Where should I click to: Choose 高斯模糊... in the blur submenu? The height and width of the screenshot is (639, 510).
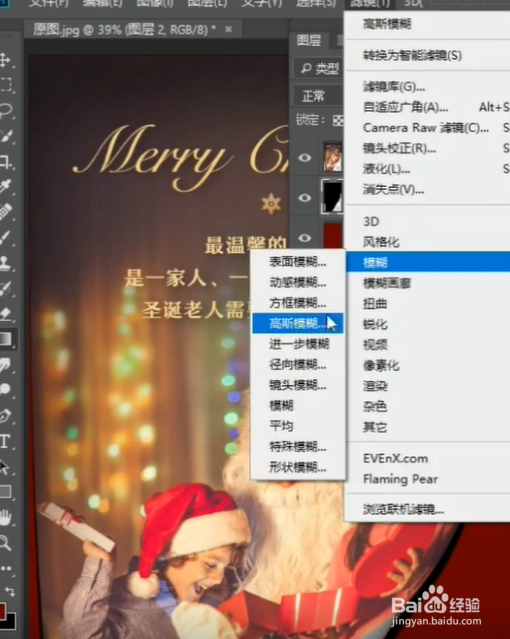coord(298,324)
